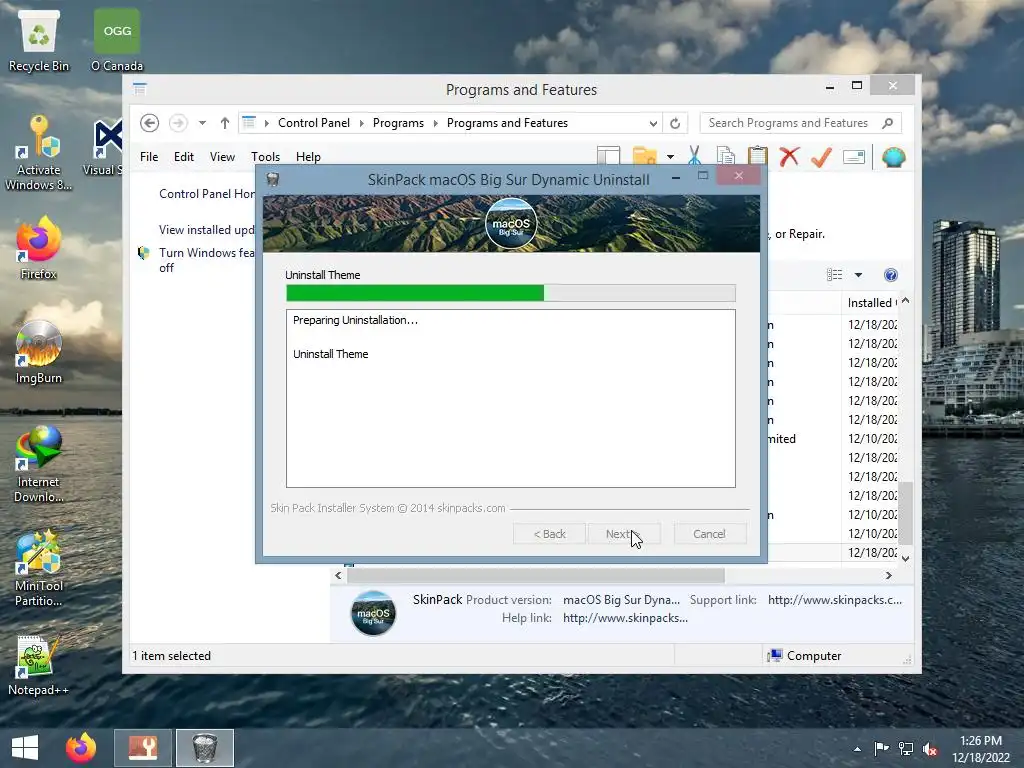This screenshot has width=1024, height=768.
Task: Click the Back arrow in Explorer
Action: click(150, 123)
